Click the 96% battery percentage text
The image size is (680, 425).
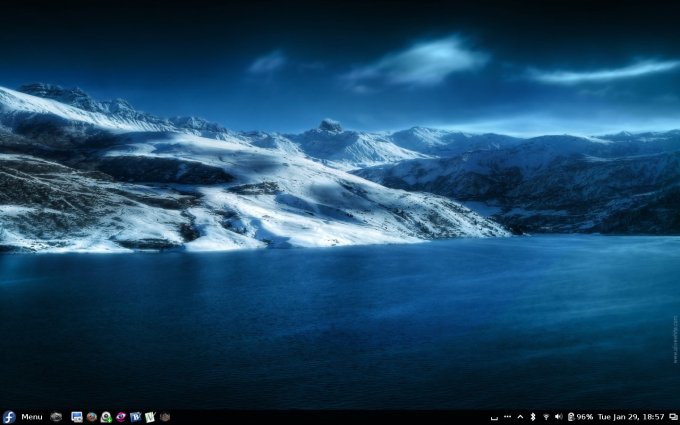click(585, 417)
